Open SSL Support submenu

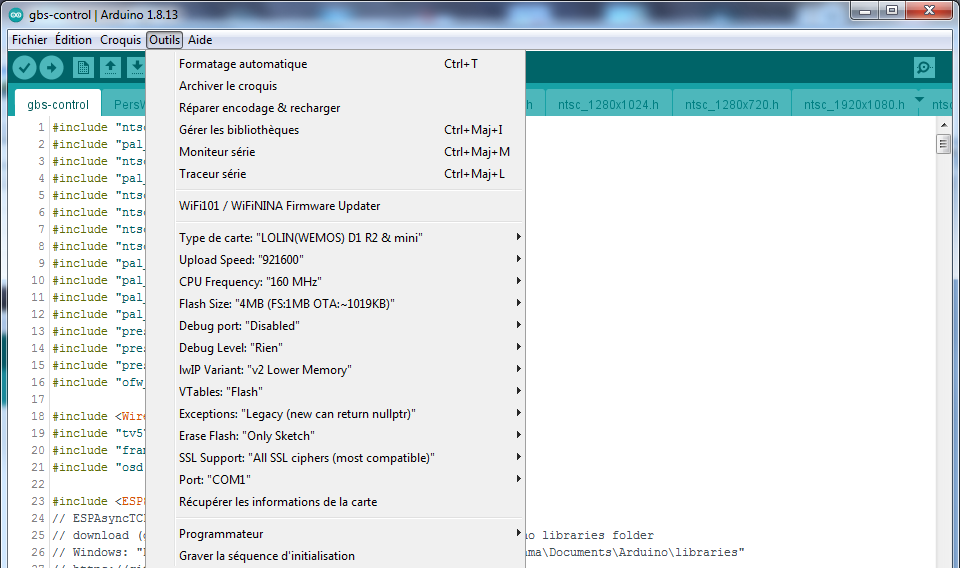(350, 458)
